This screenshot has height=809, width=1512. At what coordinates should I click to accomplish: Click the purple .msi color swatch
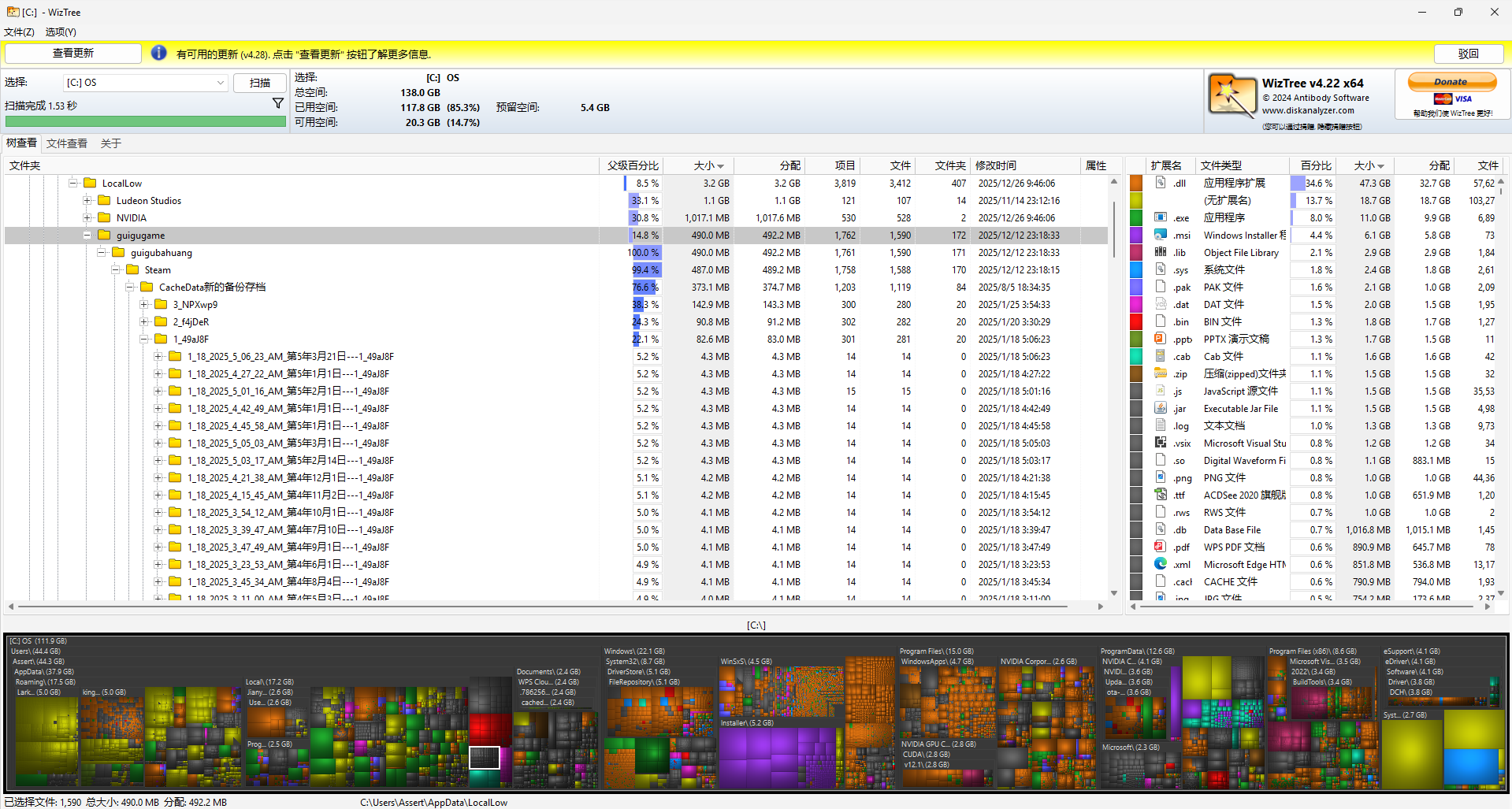point(1136,235)
